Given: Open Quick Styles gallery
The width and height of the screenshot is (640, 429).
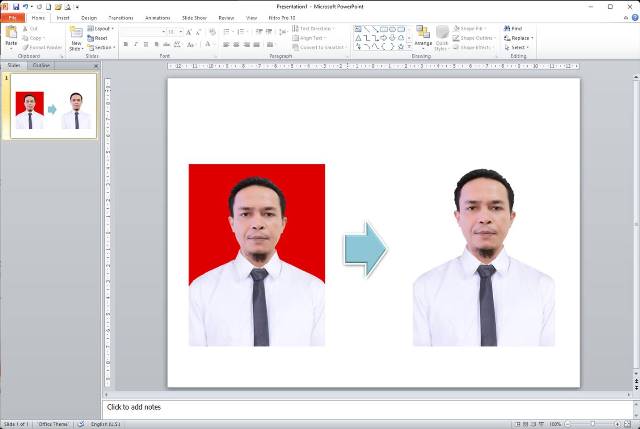Looking at the screenshot, I should 442,38.
